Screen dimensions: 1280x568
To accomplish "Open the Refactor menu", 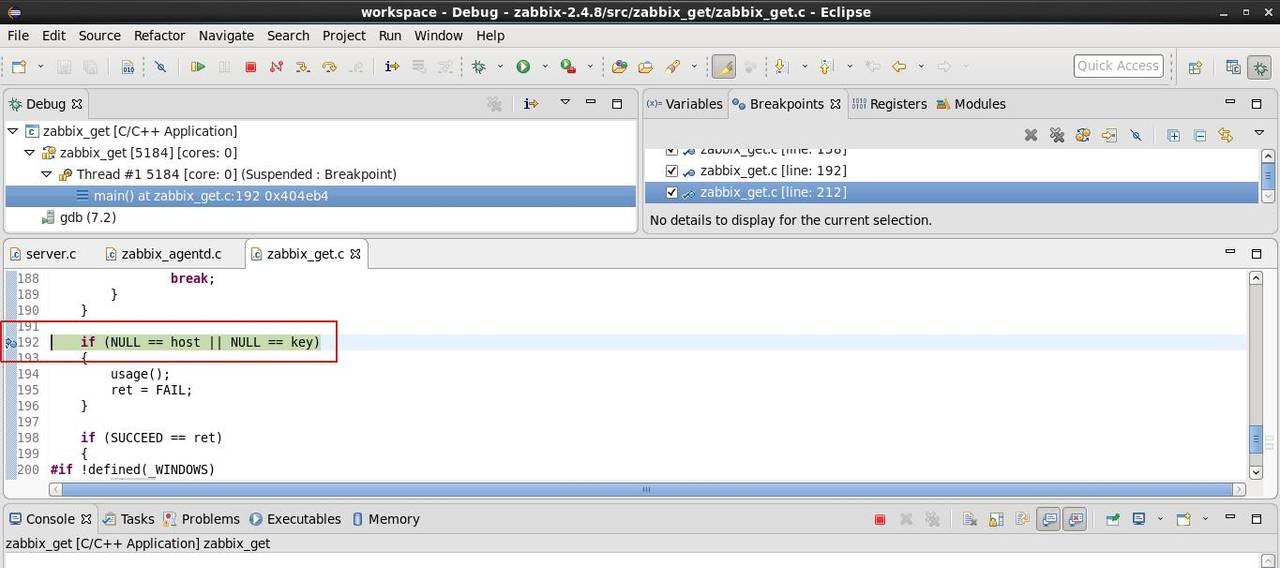I will click(159, 35).
